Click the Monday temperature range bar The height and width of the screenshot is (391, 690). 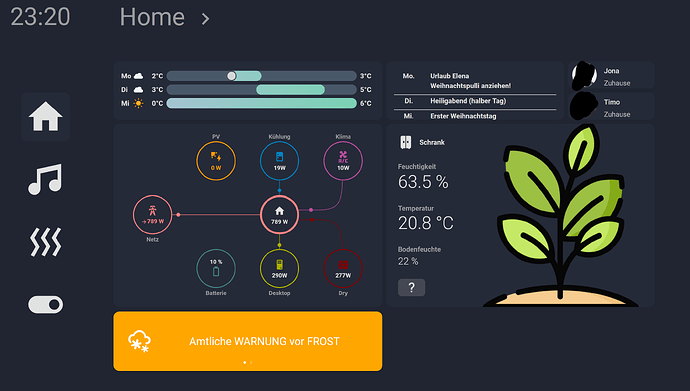261,76
